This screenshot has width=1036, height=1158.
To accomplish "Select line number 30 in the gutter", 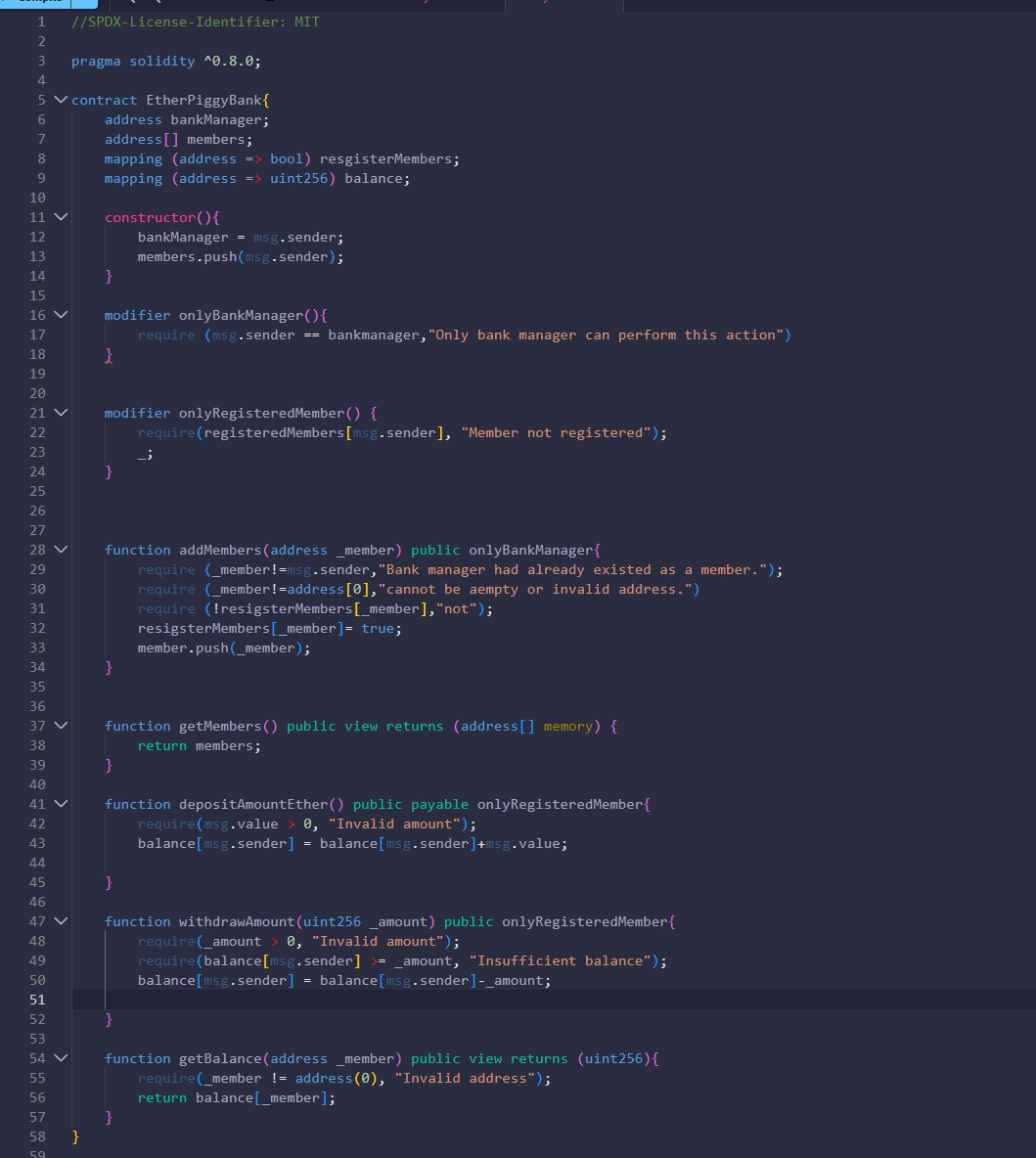I will pos(37,589).
